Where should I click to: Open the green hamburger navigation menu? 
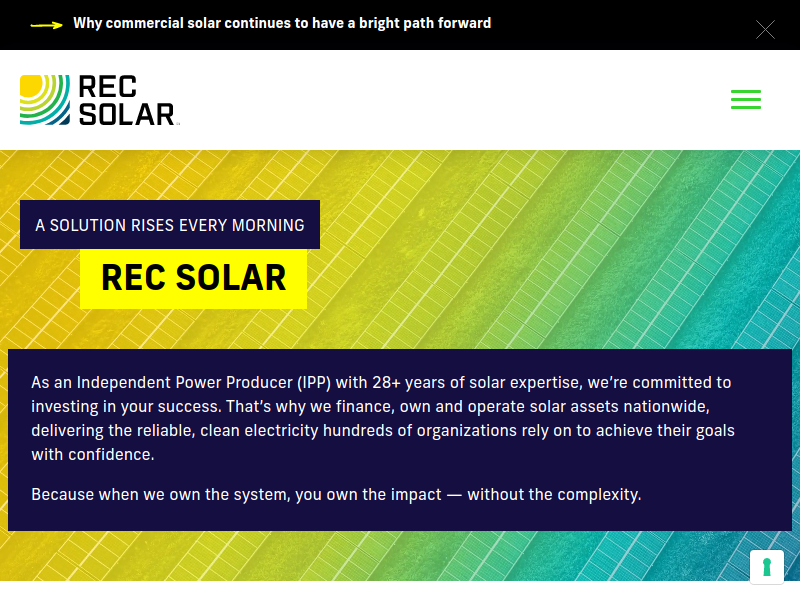click(x=745, y=100)
